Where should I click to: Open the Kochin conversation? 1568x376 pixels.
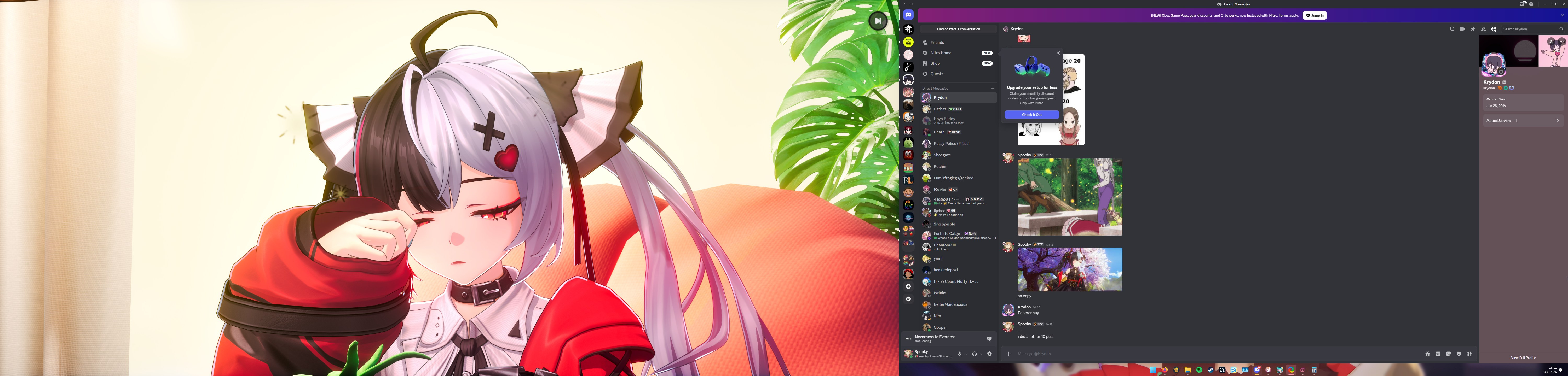958,167
